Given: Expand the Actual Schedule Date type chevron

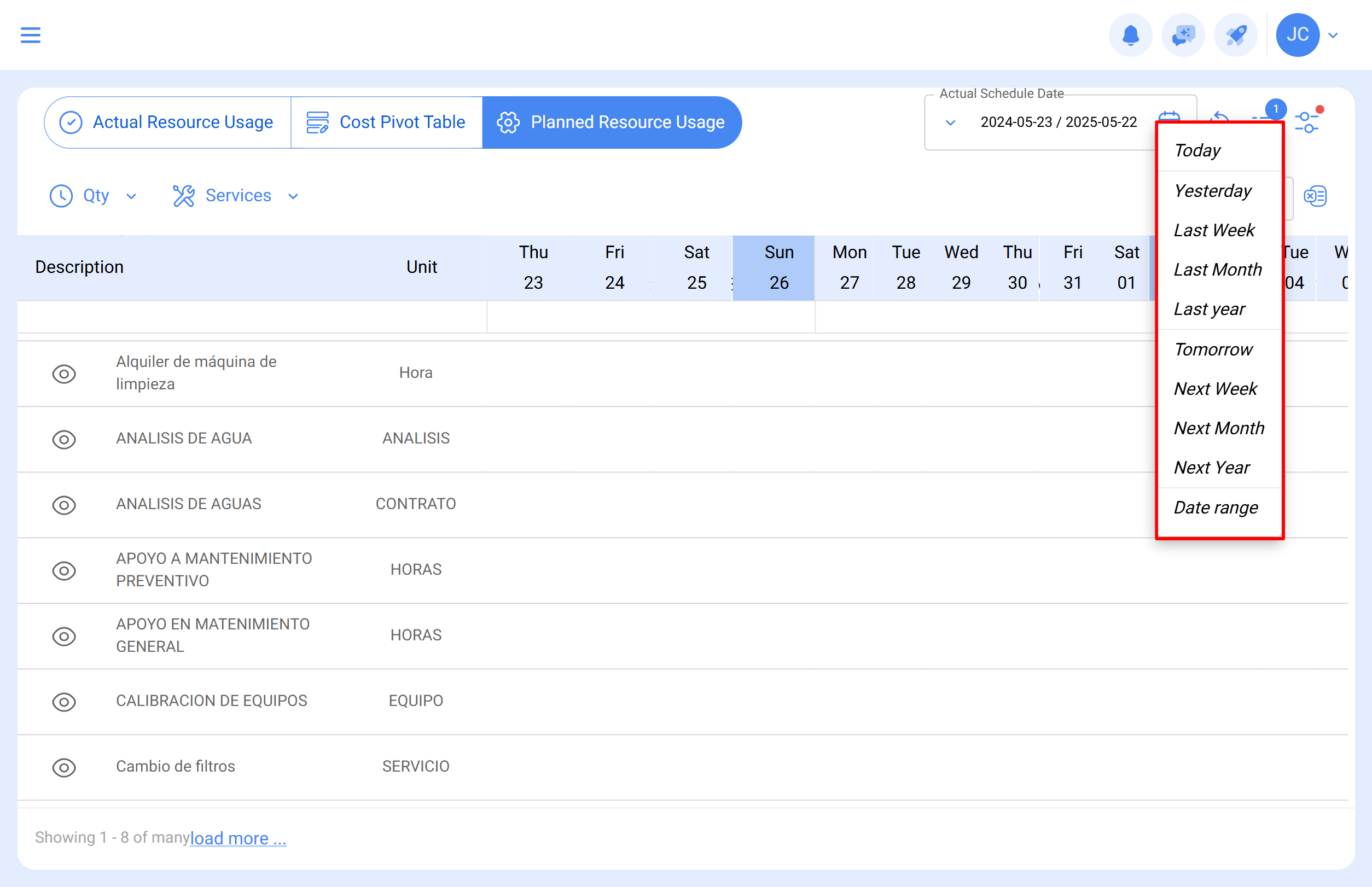Looking at the screenshot, I should tap(951, 122).
